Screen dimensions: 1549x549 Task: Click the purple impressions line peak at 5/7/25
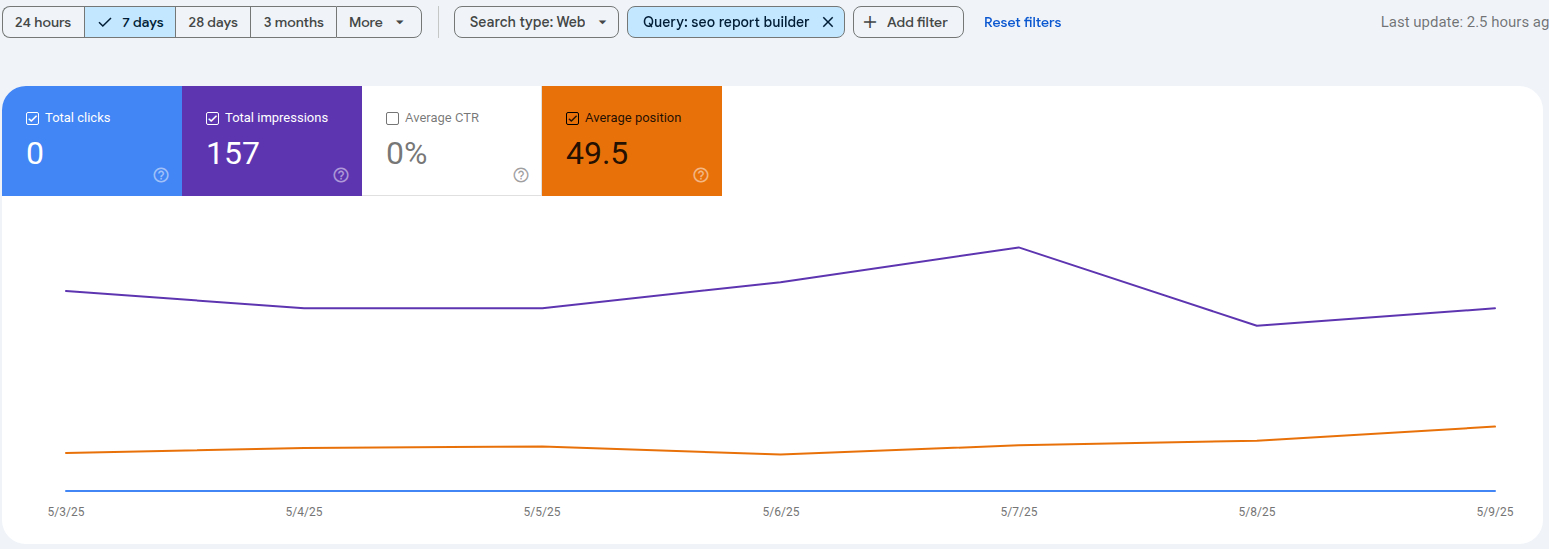click(x=1019, y=247)
